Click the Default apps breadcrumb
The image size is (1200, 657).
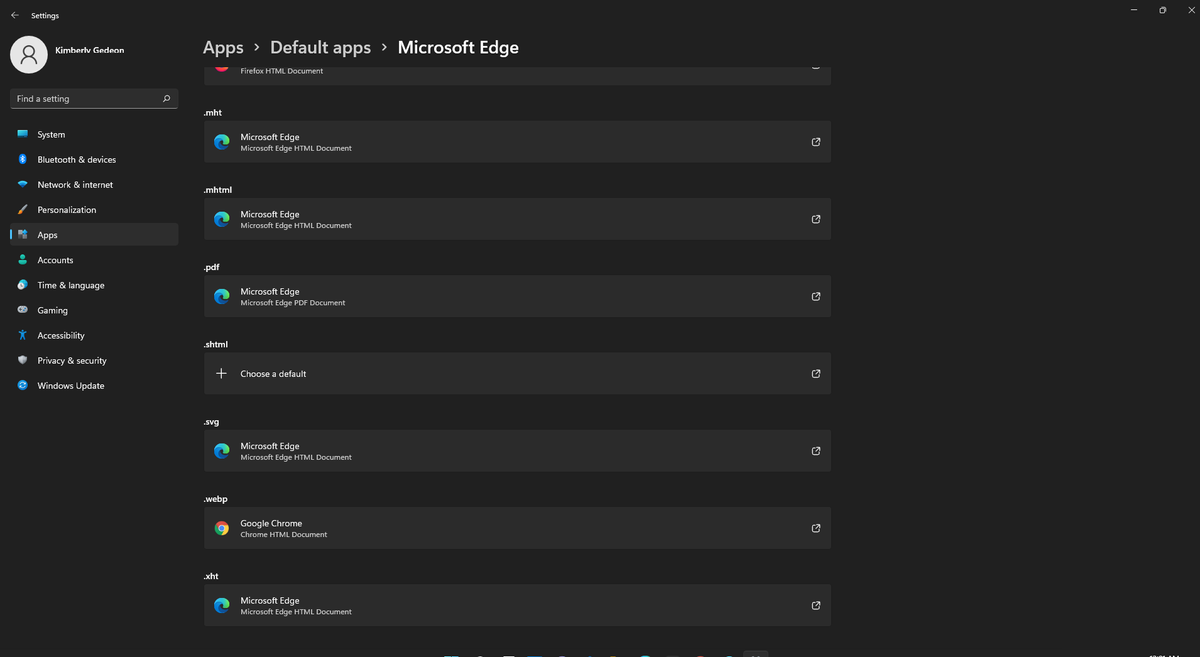[x=320, y=48]
